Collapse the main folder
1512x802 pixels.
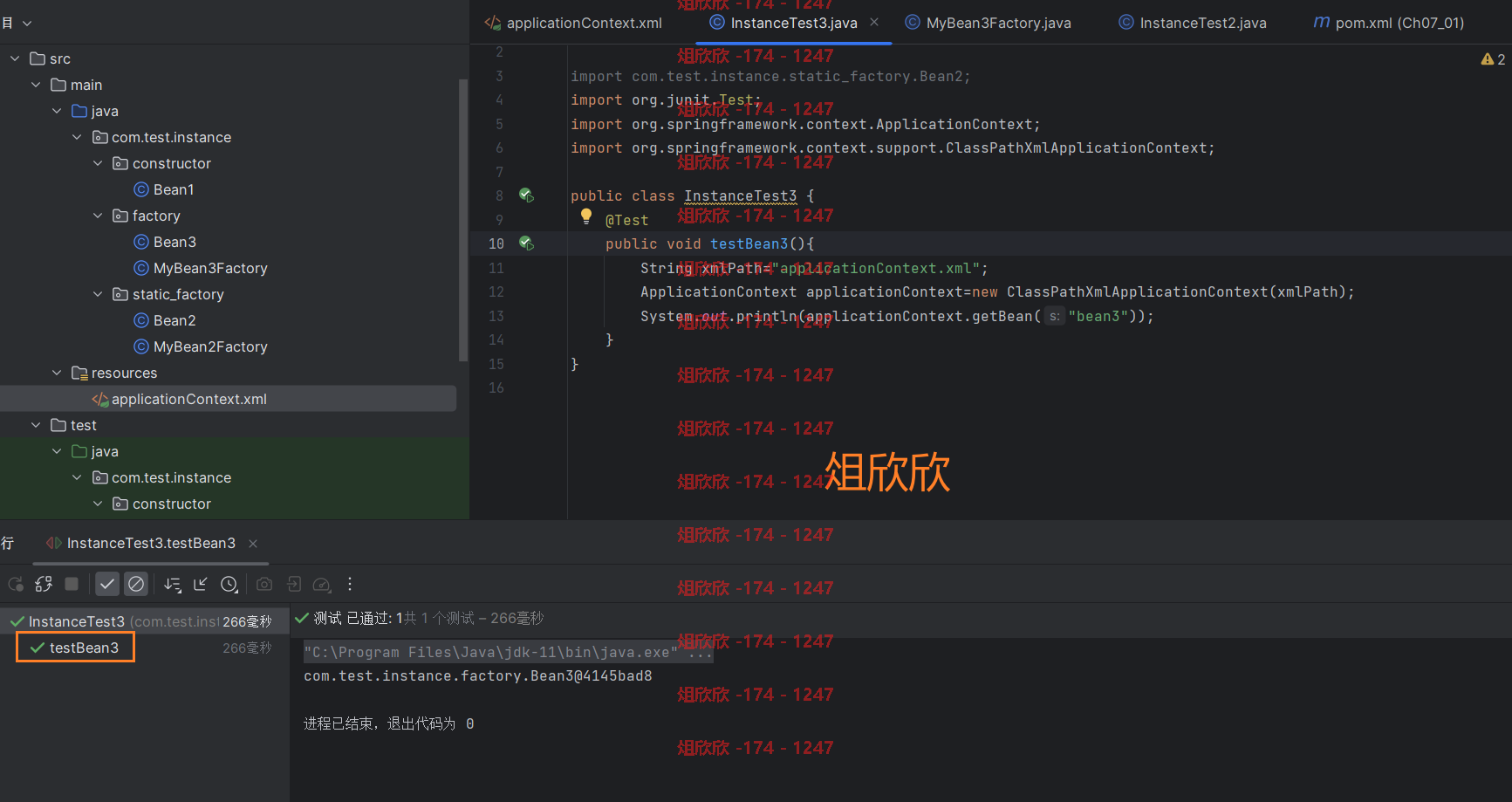pos(36,85)
